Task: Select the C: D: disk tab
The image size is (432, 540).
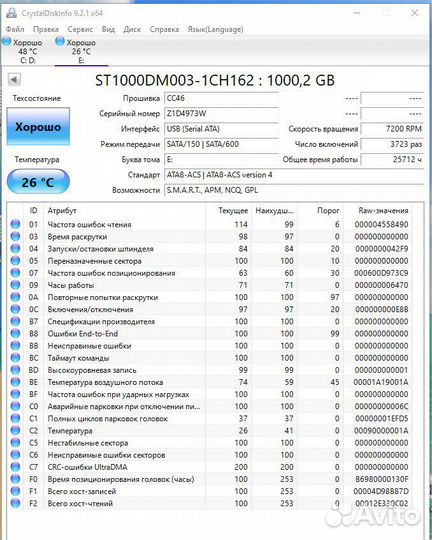Action: 23,51
